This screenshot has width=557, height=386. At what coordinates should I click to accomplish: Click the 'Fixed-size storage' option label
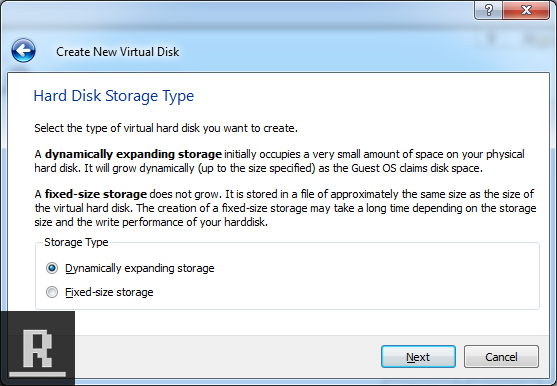click(x=109, y=292)
